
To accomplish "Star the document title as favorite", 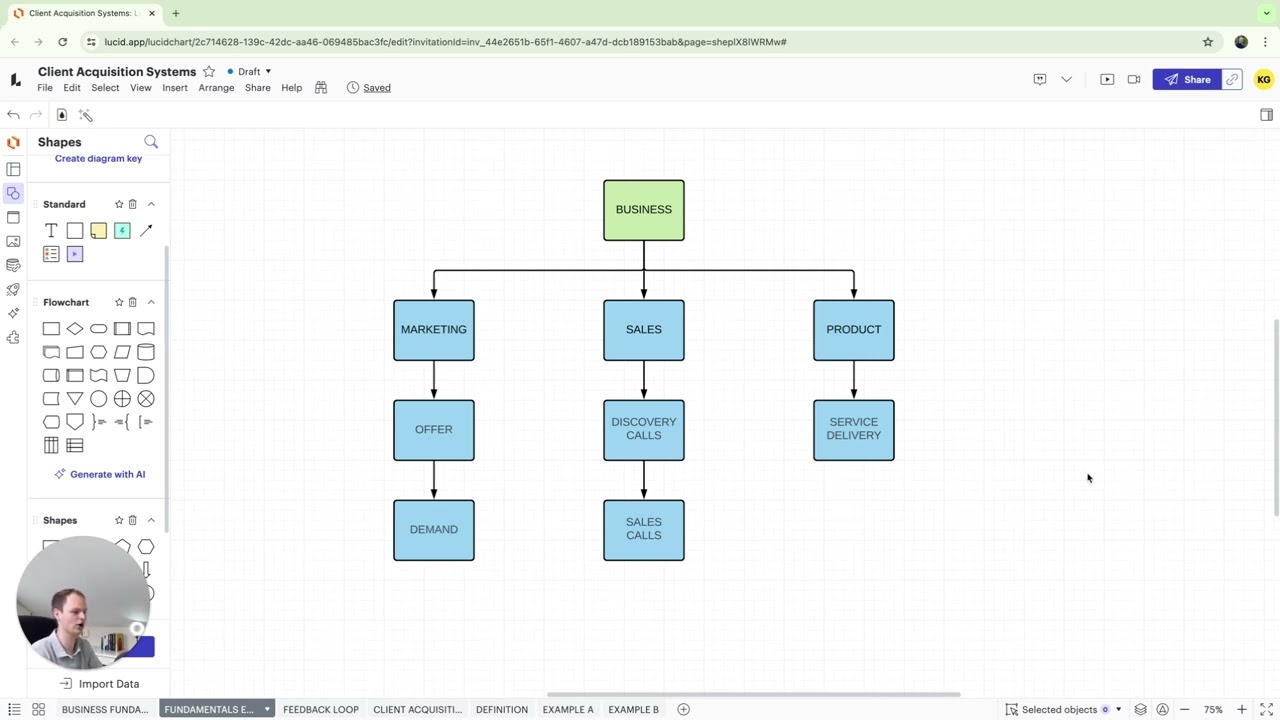I will [209, 72].
